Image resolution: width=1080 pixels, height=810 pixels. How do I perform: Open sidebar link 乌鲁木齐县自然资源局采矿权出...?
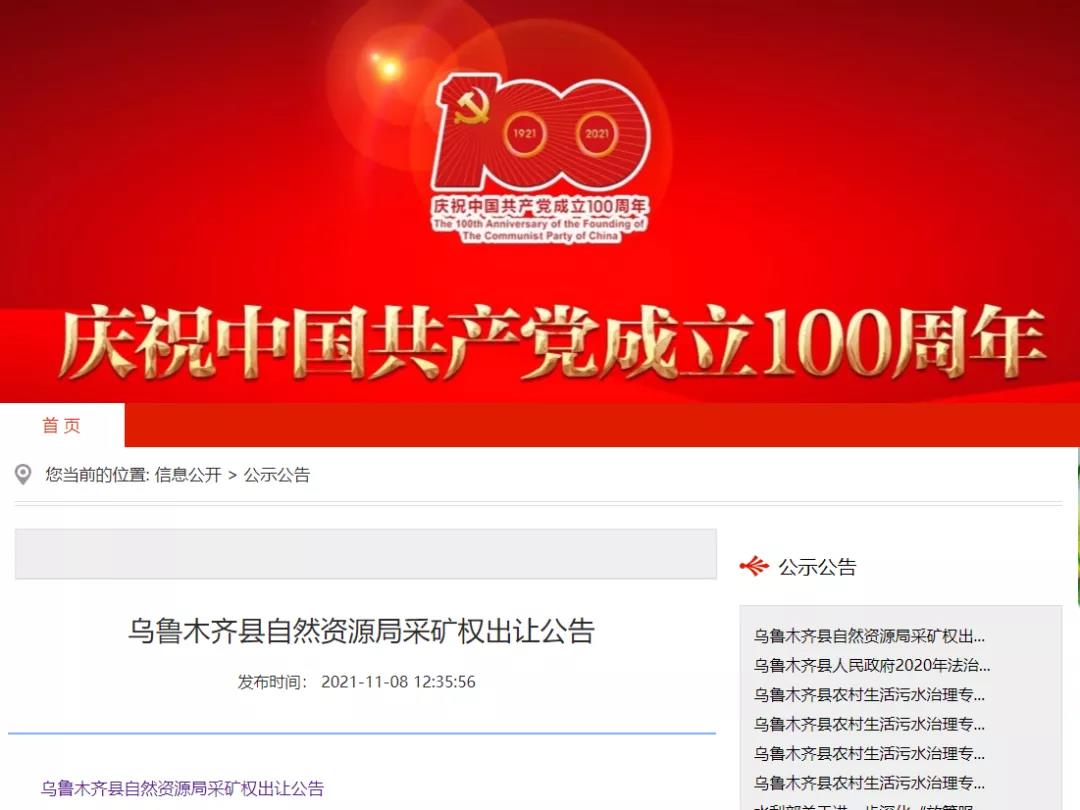coord(869,636)
